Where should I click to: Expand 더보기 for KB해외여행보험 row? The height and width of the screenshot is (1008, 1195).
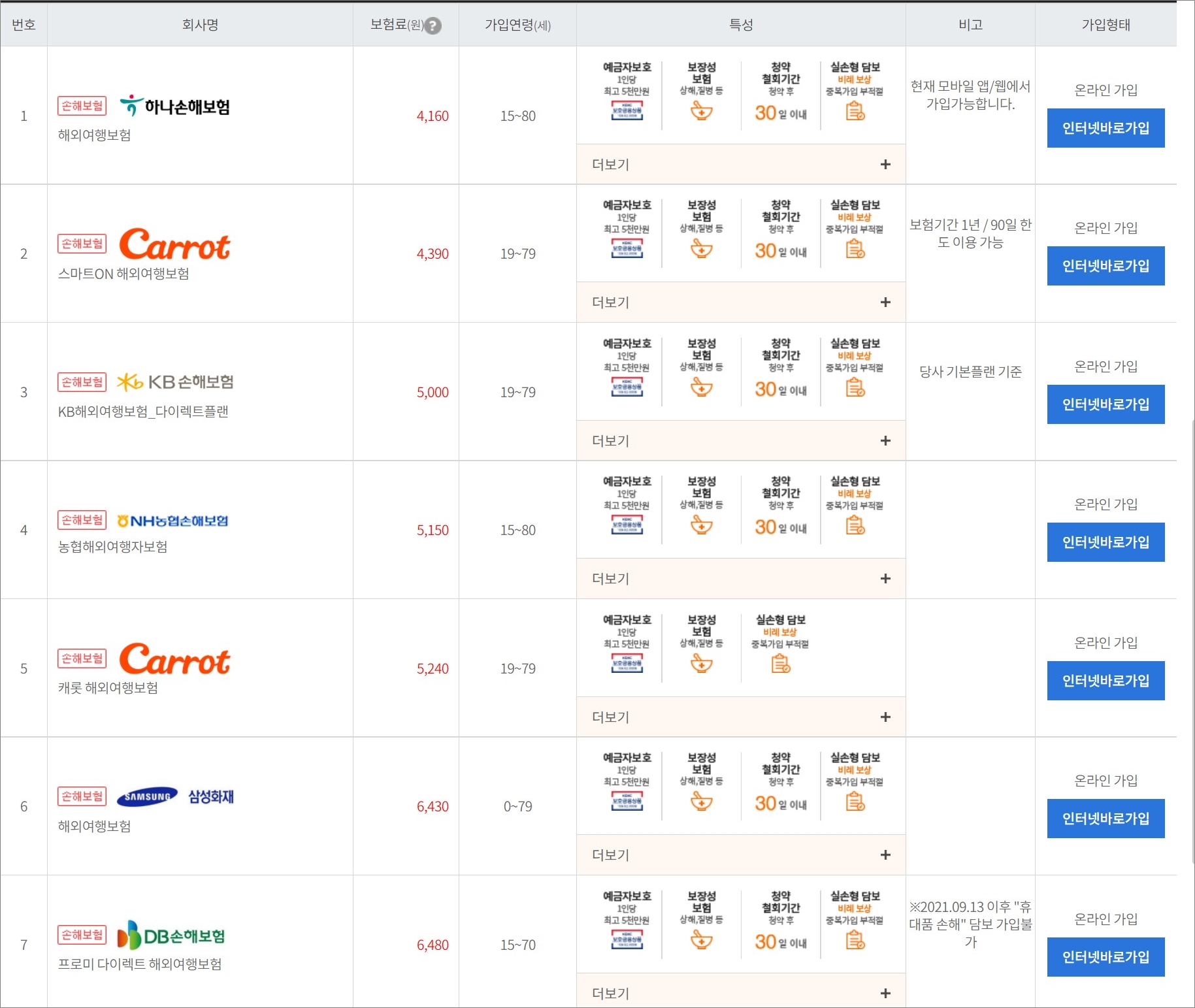(741, 440)
